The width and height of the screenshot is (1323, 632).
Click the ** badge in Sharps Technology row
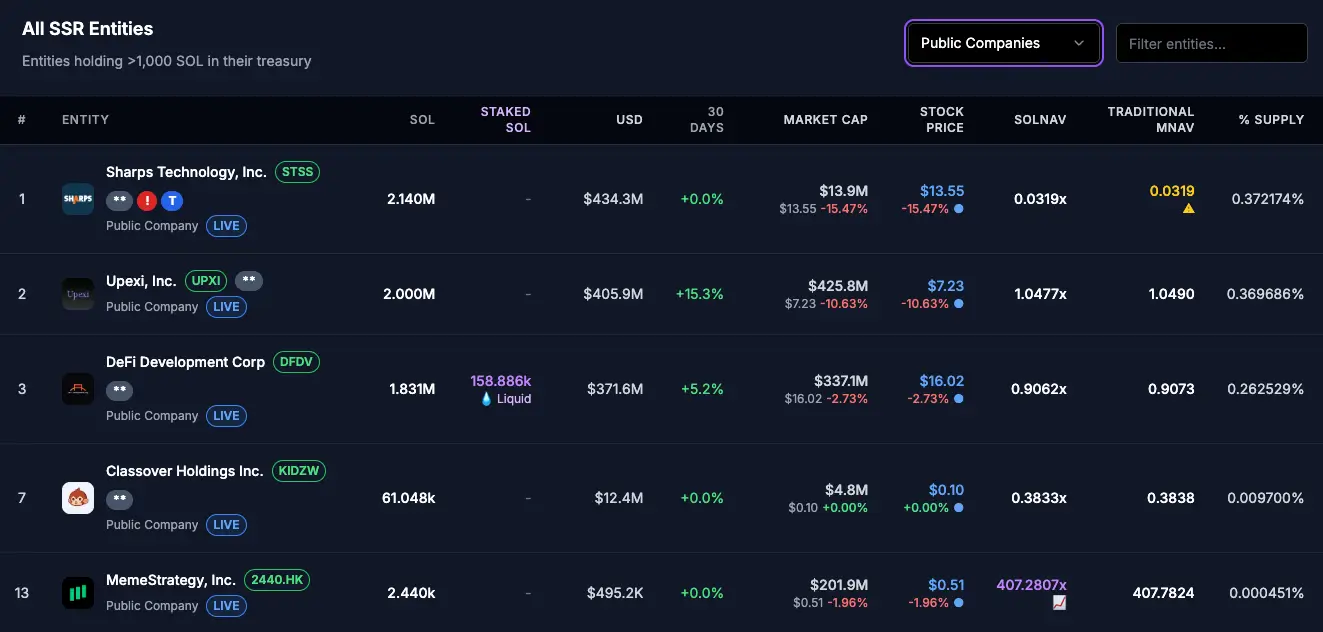119,201
